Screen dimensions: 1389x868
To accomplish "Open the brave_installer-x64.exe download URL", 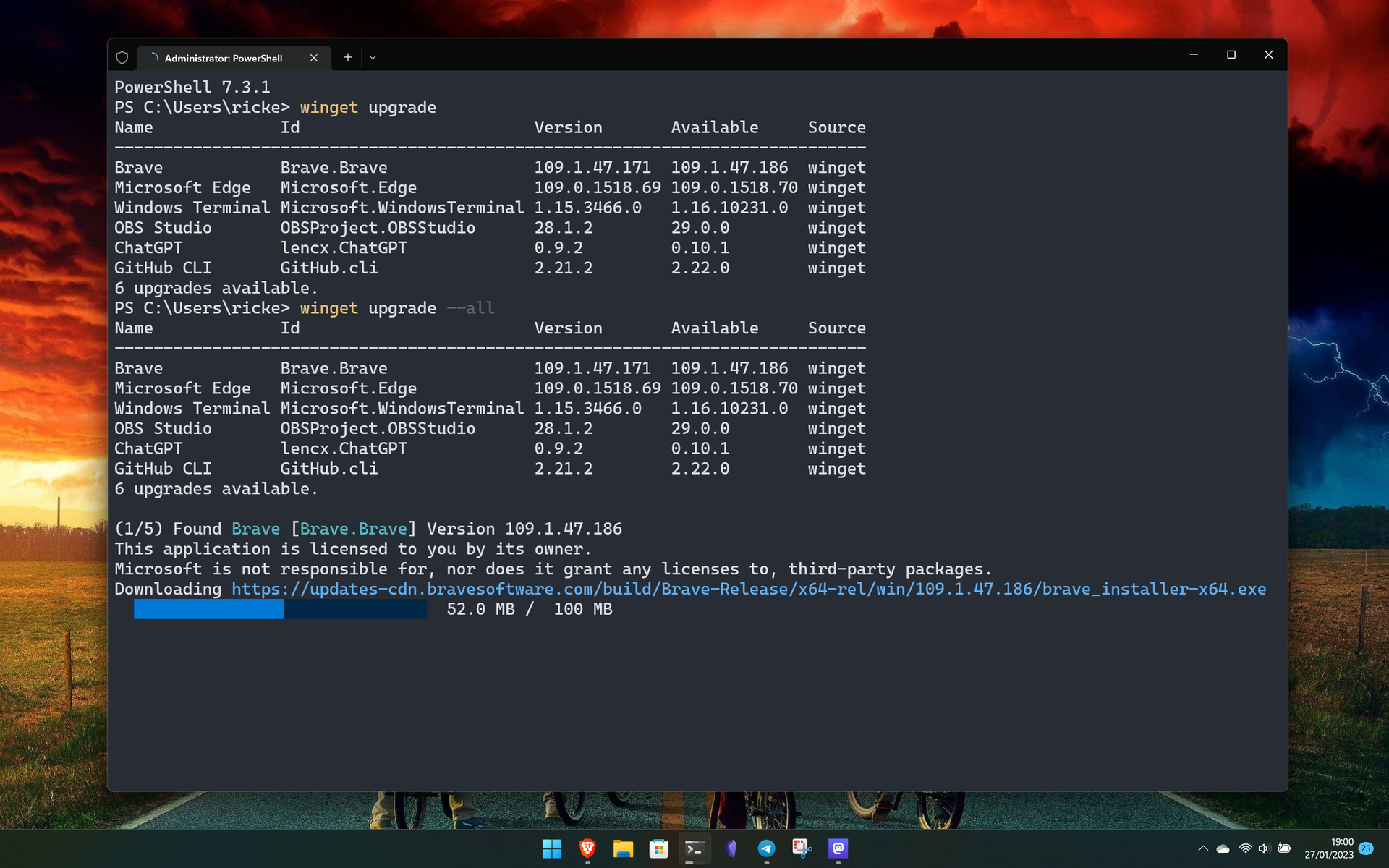I will point(748,589).
